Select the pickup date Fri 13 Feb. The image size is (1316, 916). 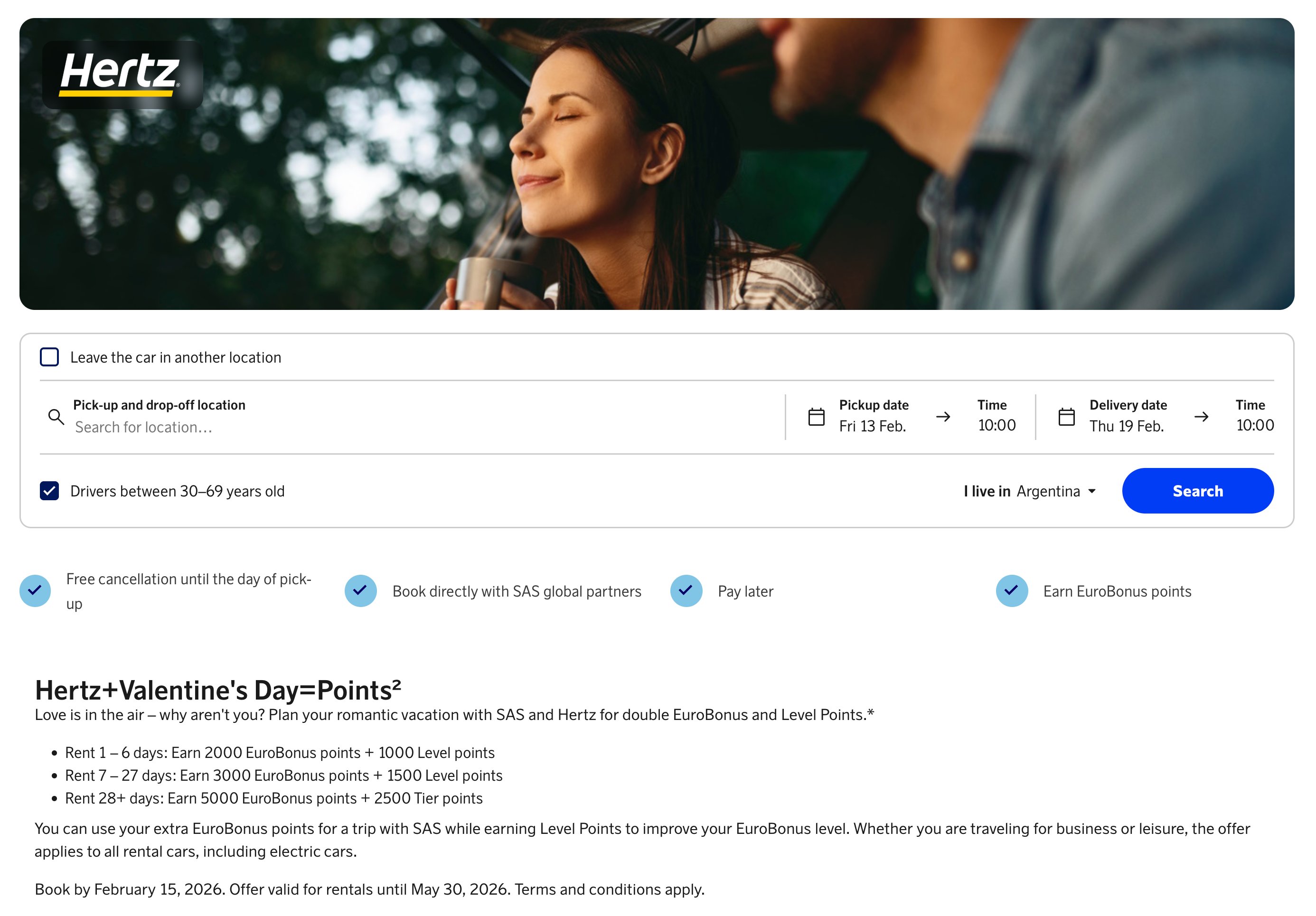(873, 426)
